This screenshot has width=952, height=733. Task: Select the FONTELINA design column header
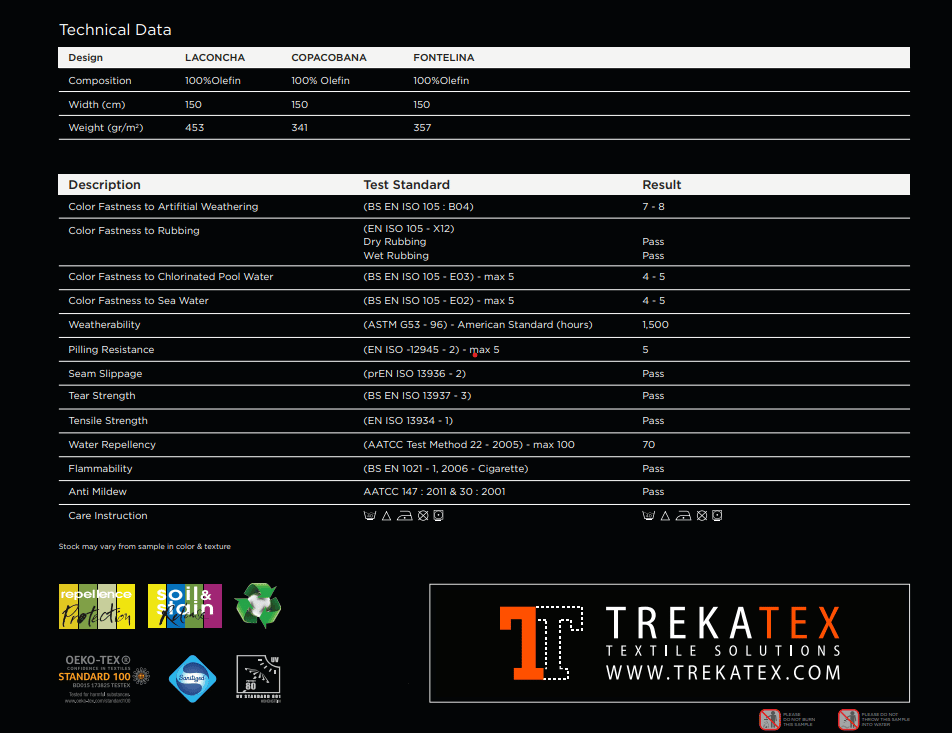click(444, 58)
